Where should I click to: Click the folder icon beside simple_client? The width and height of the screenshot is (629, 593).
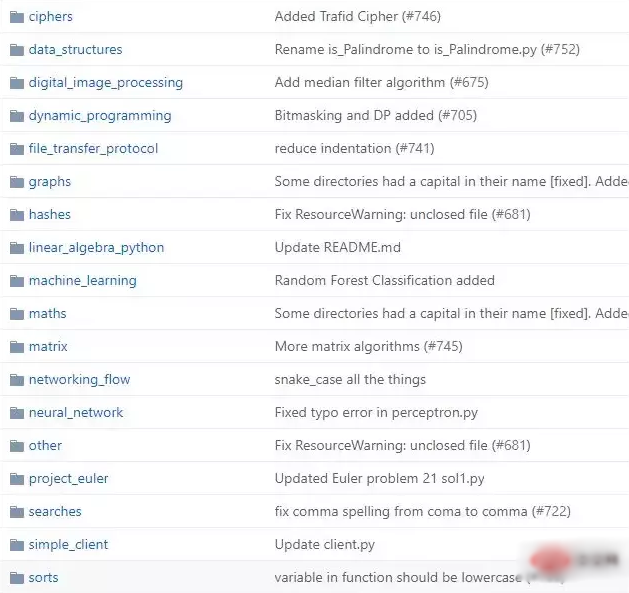pyautogui.click(x=17, y=544)
